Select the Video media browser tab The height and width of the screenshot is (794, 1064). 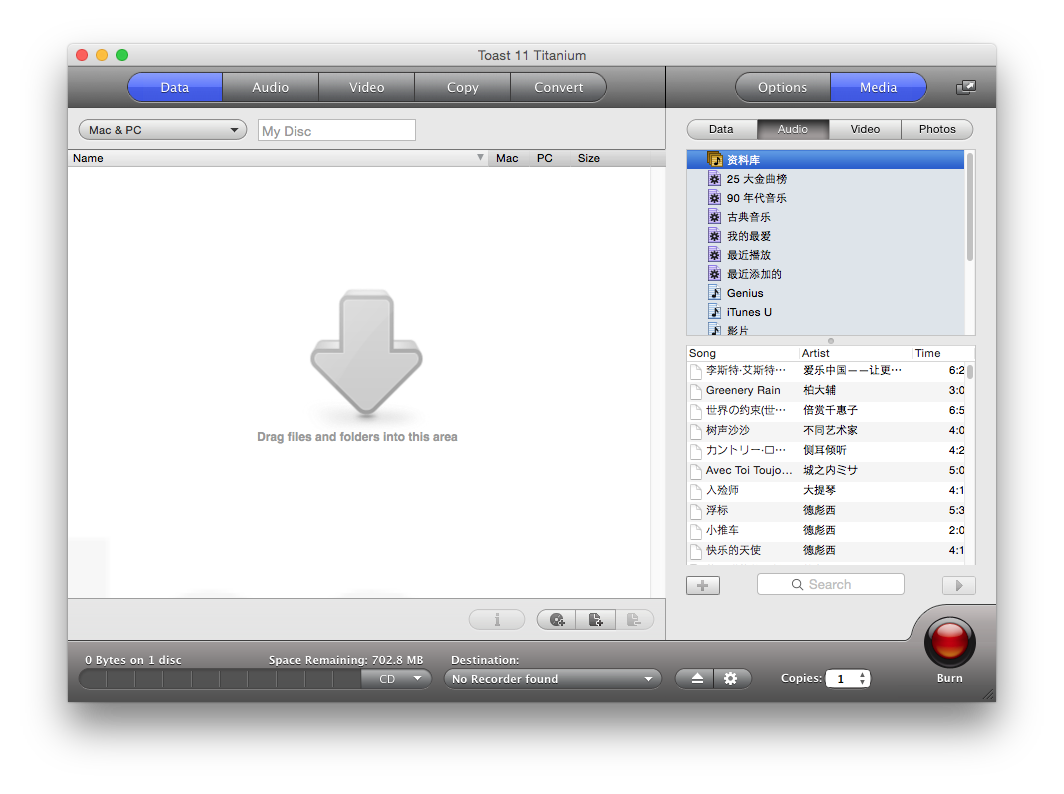click(x=865, y=129)
